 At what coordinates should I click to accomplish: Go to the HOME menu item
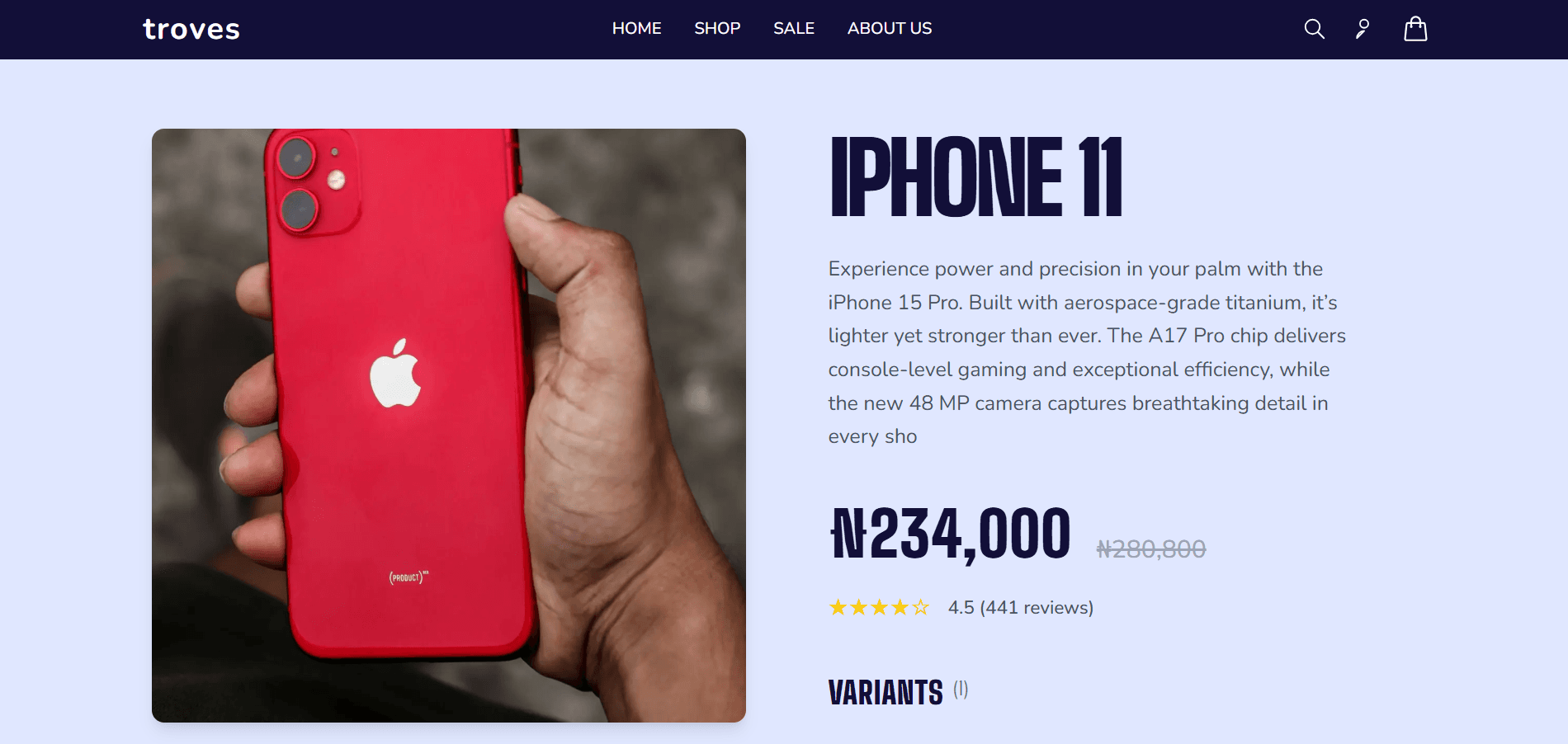[x=636, y=29]
